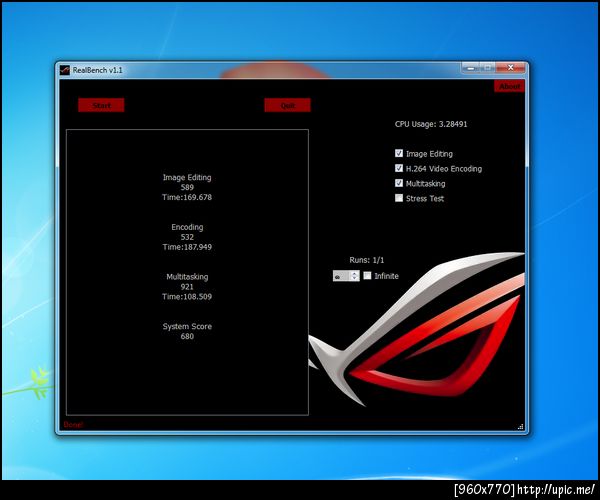The width and height of the screenshot is (600, 500).
Task: Click the 'Time:187.949' value
Action: 187,247
